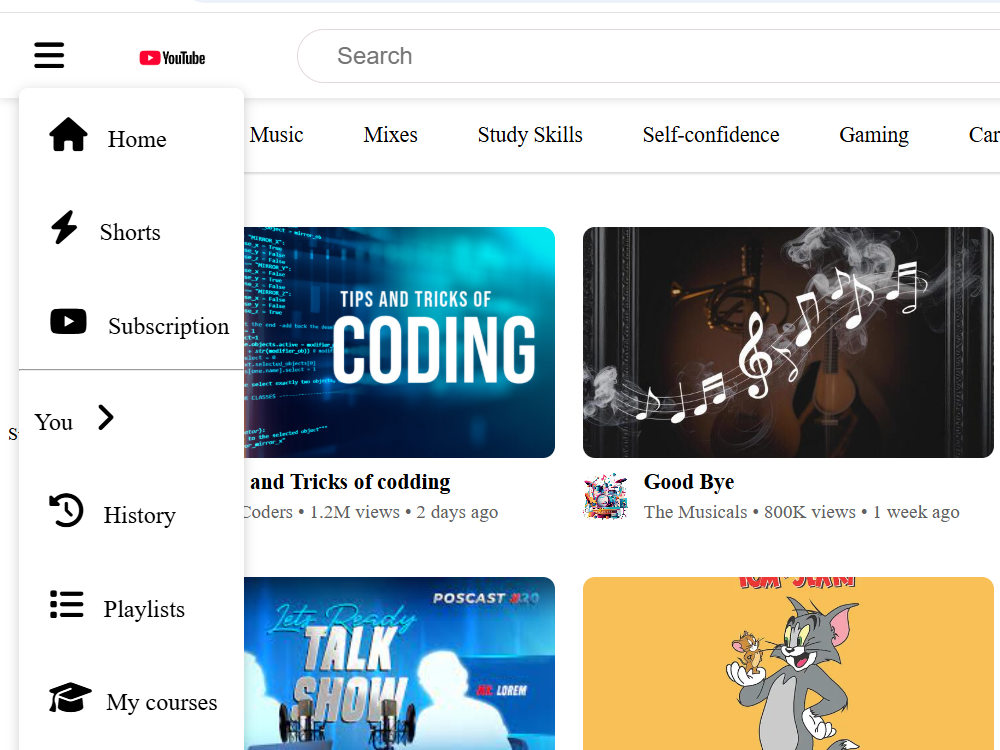The width and height of the screenshot is (1000, 750).
Task: Select the Mixes category chip
Action: (x=390, y=135)
